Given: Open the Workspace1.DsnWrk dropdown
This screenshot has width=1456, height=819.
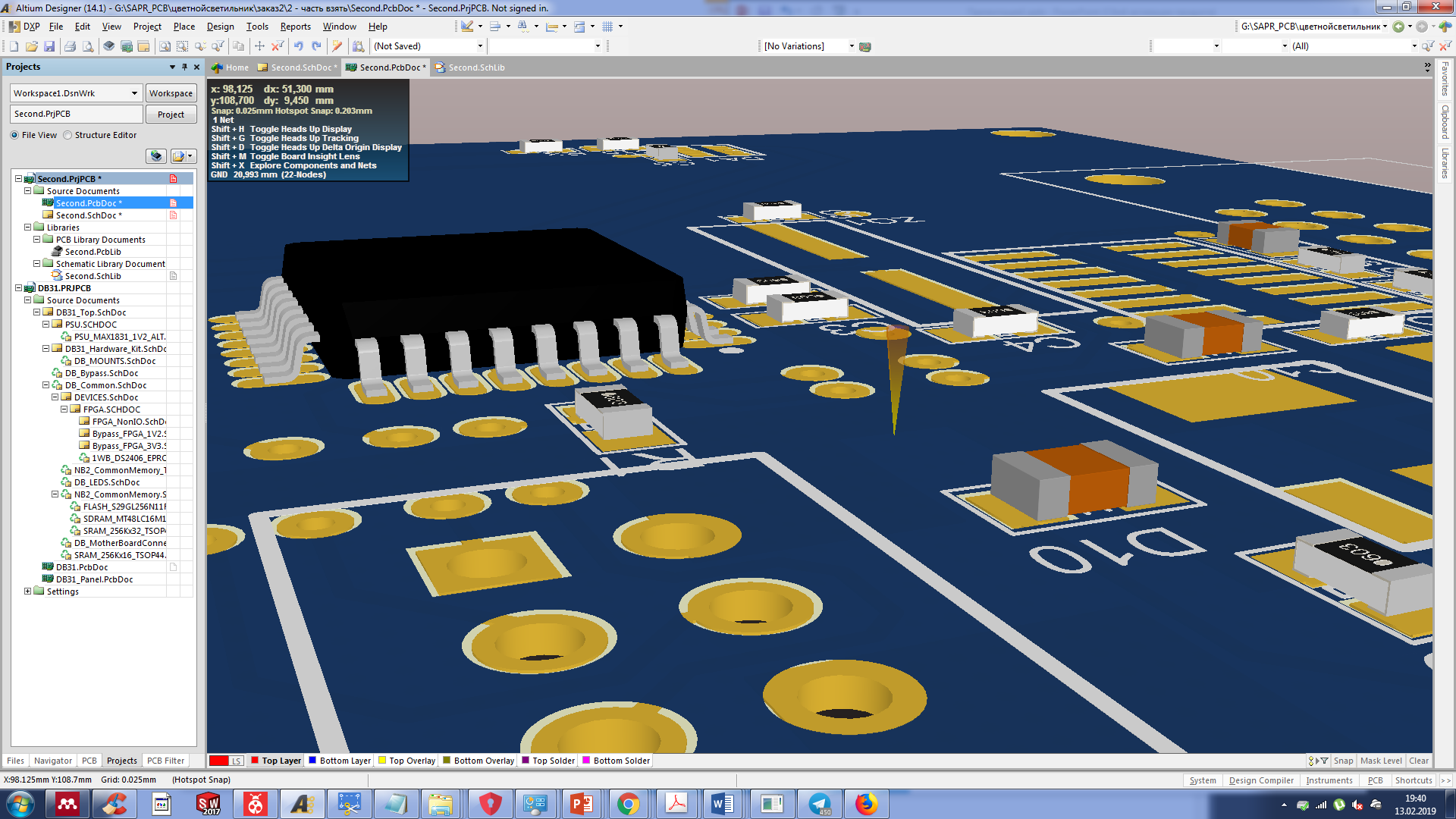Looking at the screenshot, I should click(x=134, y=93).
